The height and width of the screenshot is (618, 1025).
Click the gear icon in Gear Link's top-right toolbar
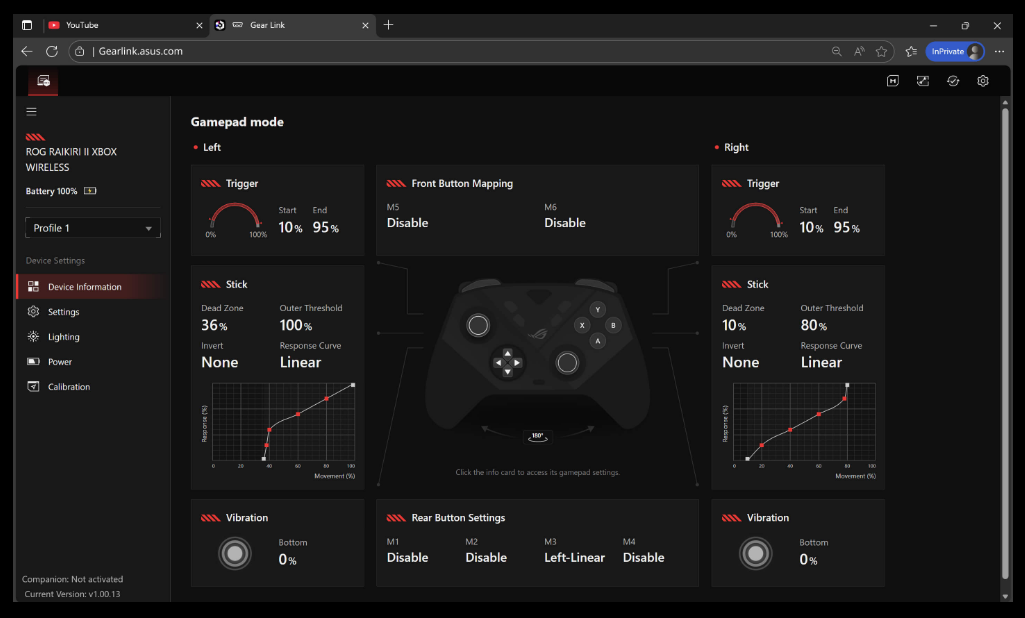[x=983, y=81]
